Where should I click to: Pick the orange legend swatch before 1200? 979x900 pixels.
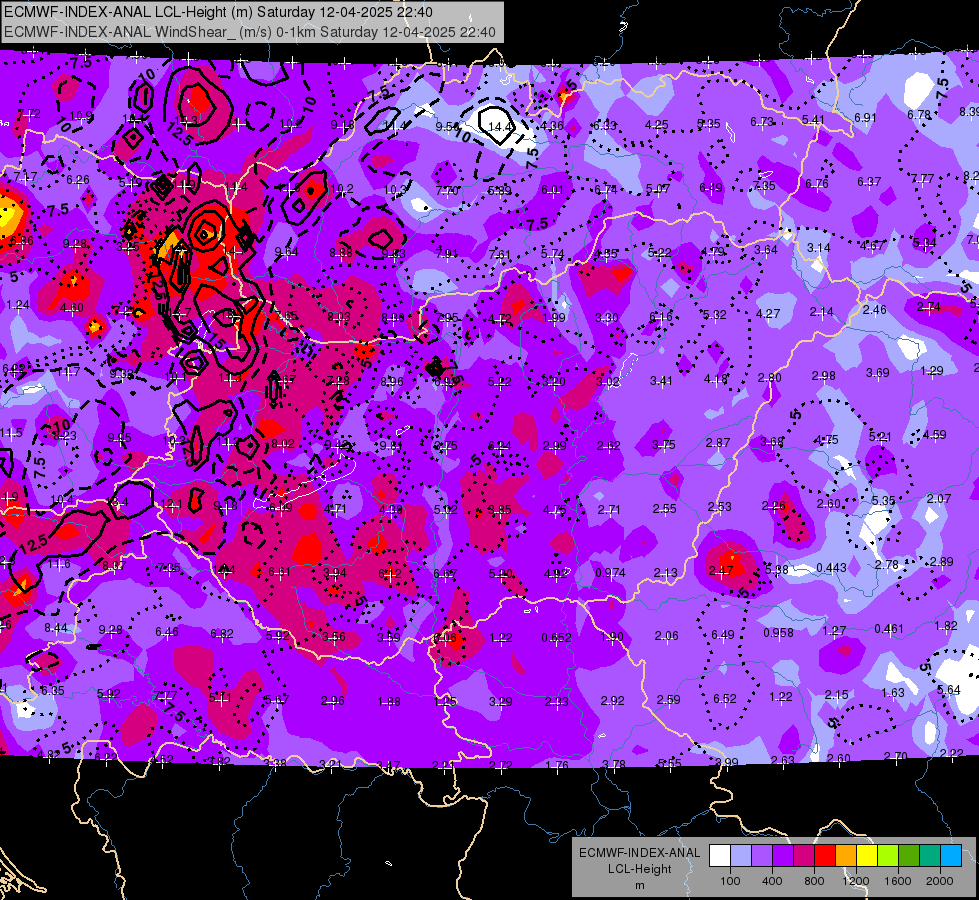click(846, 856)
